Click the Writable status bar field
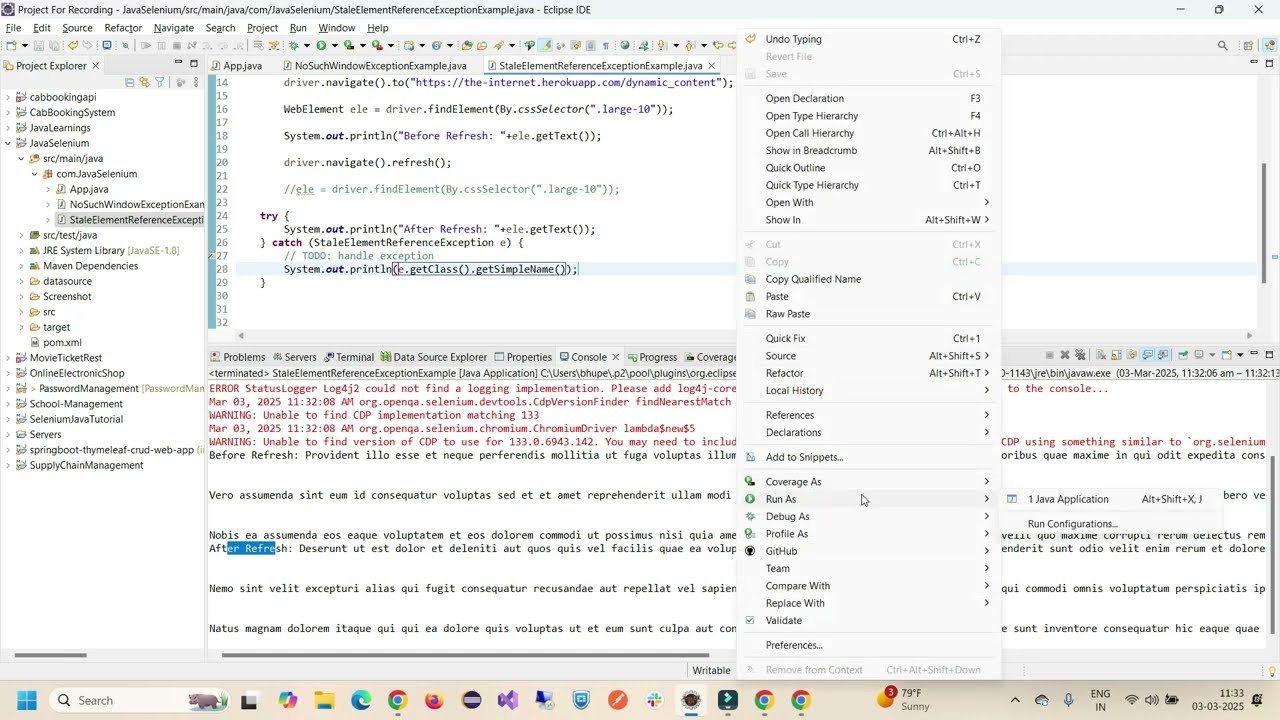Image resolution: width=1280 pixels, height=720 pixels. coord(712,670)
